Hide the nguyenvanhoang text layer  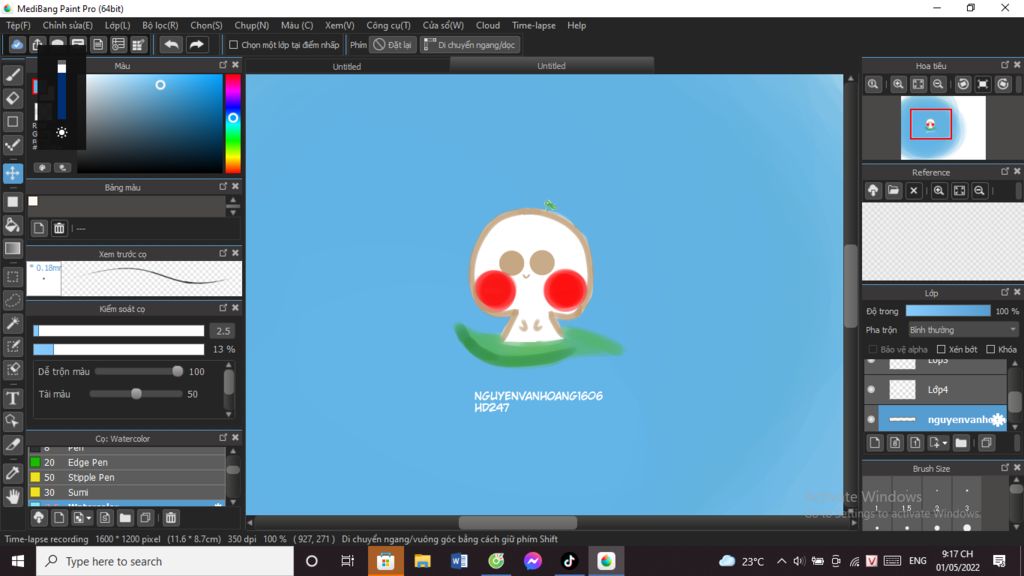pos(871,419)
